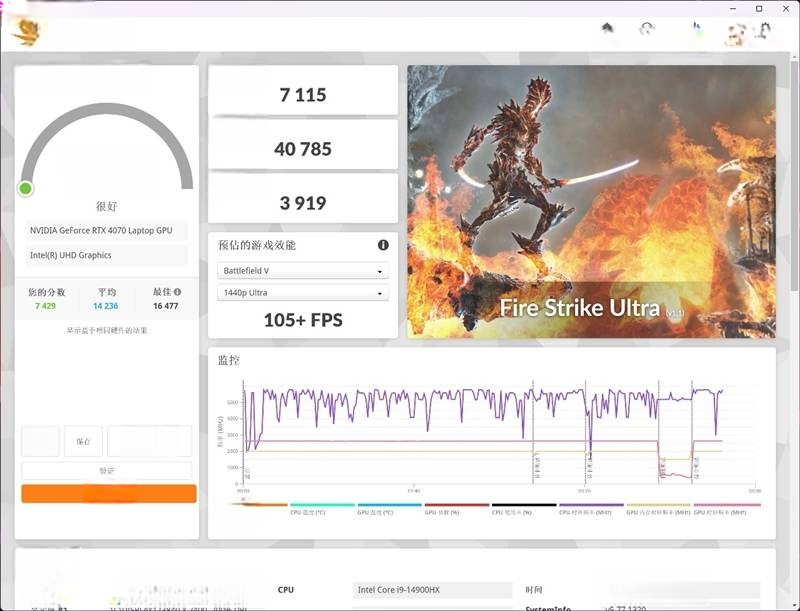The image size is (800, 611).
Task: Click the 很好 rating label
Action: (x=107, y=206)
